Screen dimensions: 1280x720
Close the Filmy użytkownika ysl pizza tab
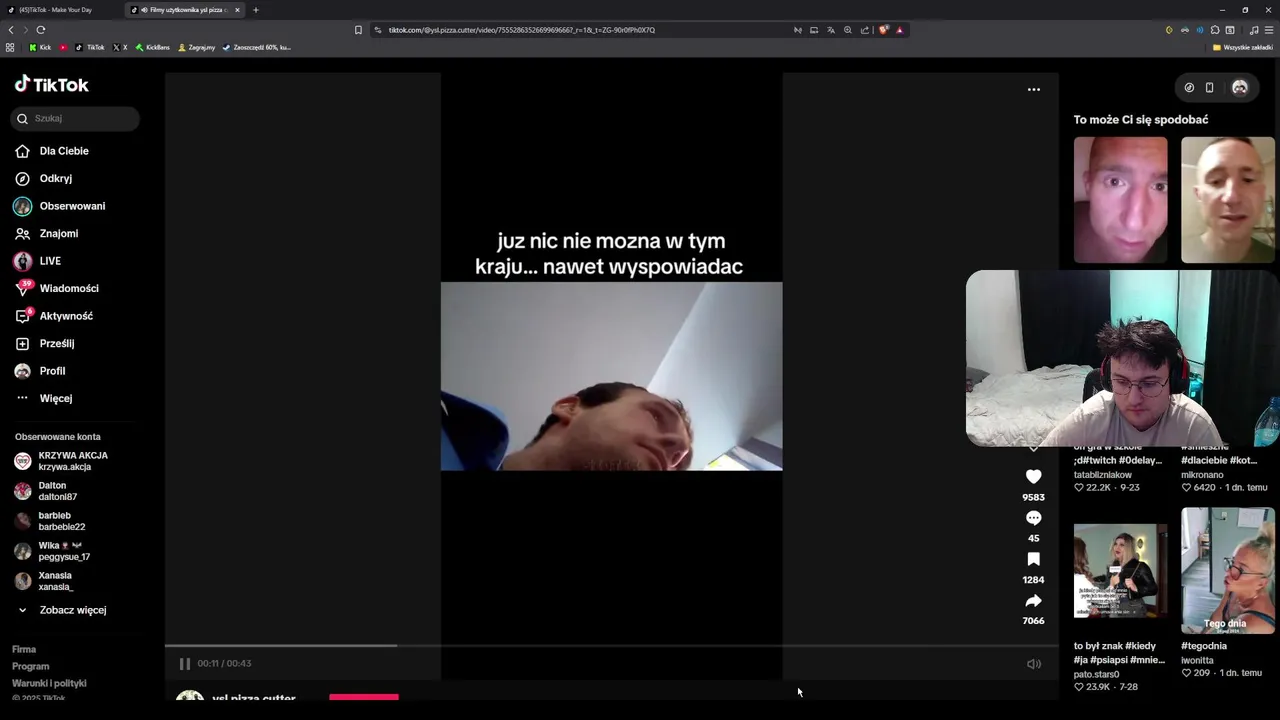(237, 10)
